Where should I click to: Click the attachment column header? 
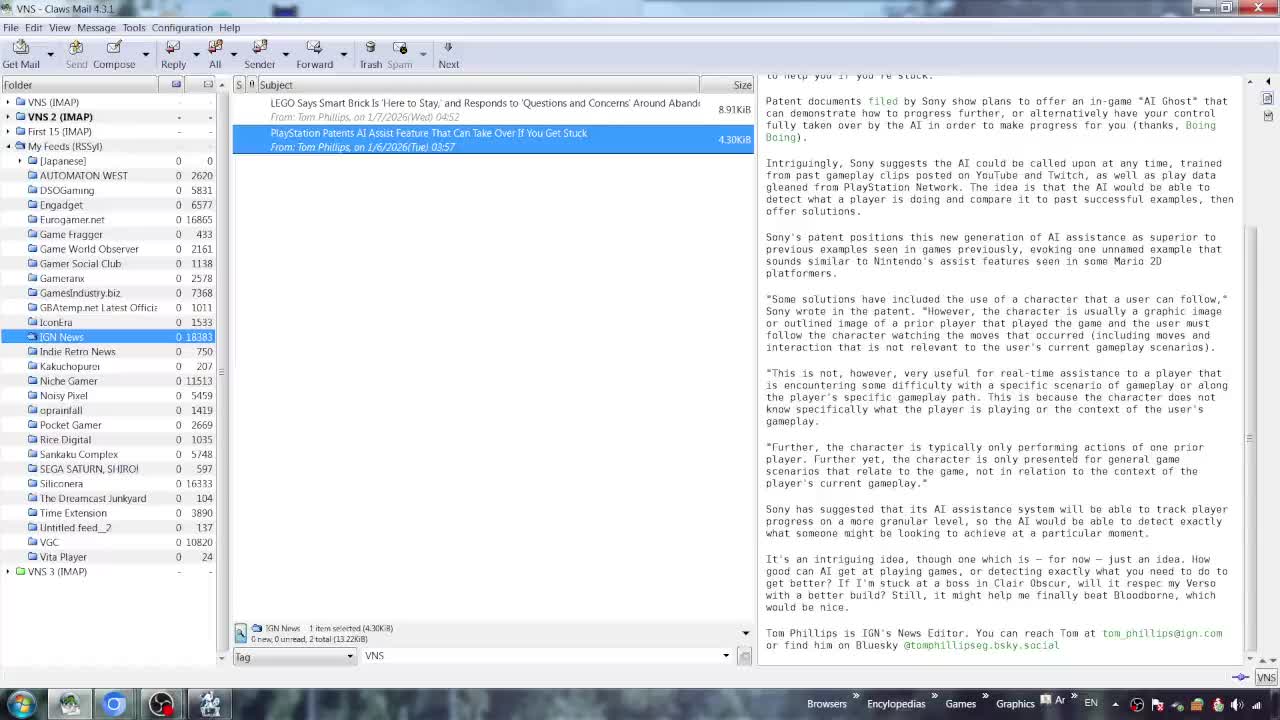[x=252, y=85]
